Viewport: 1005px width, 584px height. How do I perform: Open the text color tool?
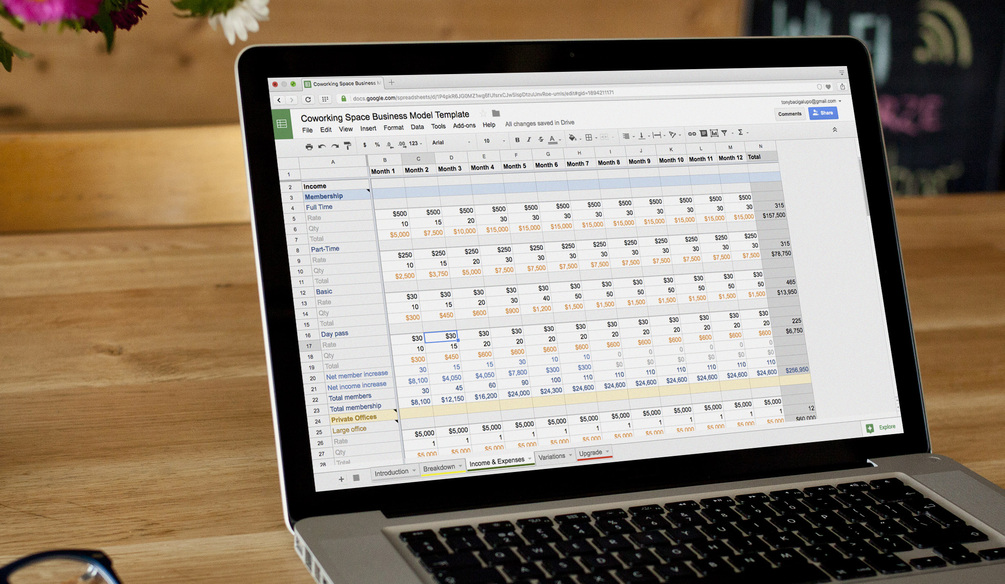tap(552, 139)
